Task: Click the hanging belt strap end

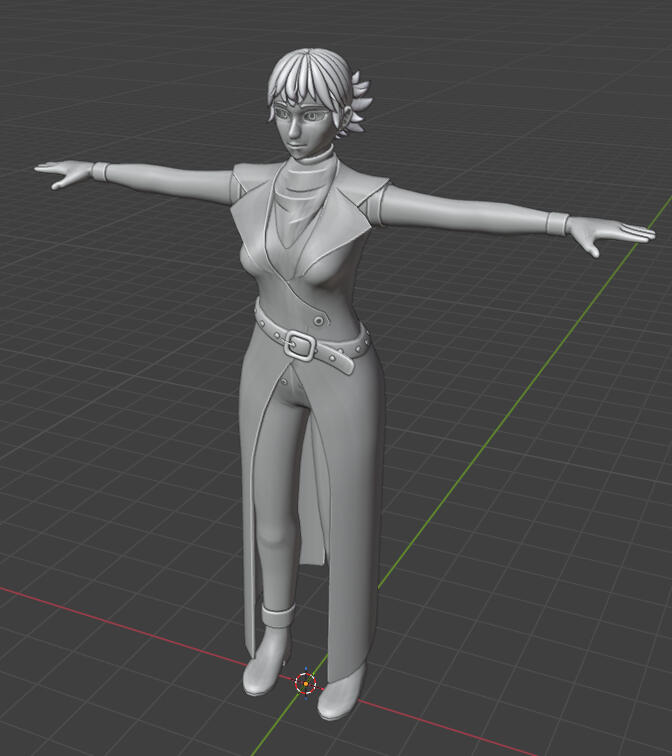Action: click(x=342, y=362)
